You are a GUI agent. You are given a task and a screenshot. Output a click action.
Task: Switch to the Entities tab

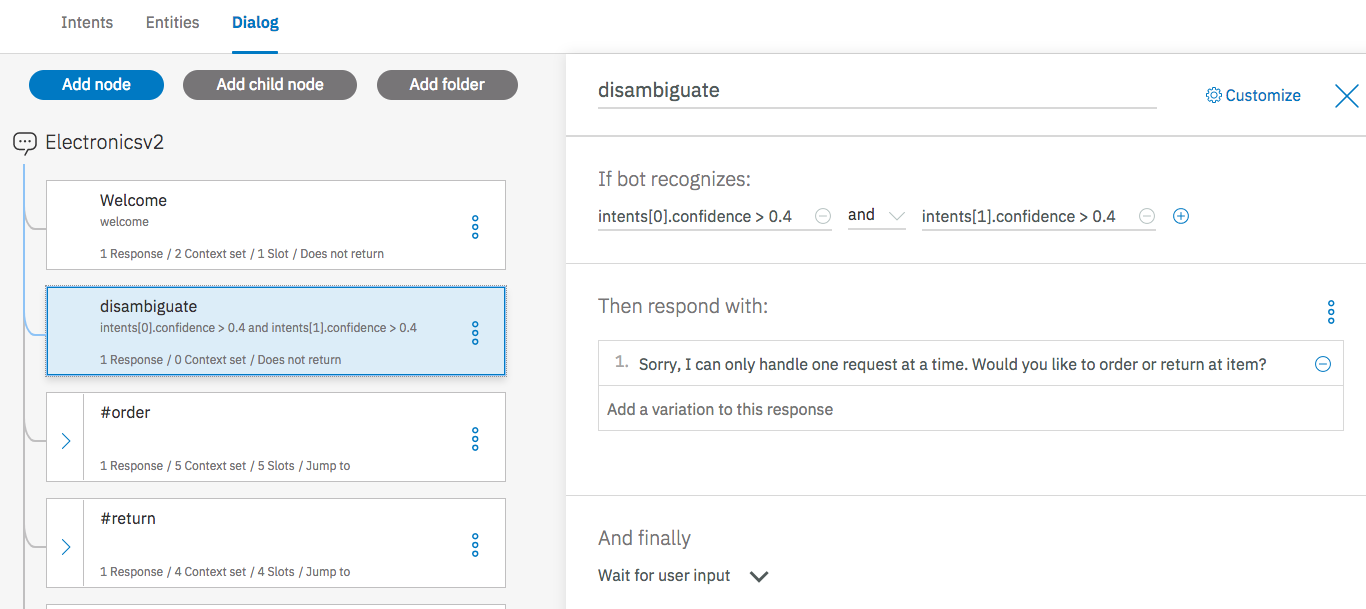point(172,22)
